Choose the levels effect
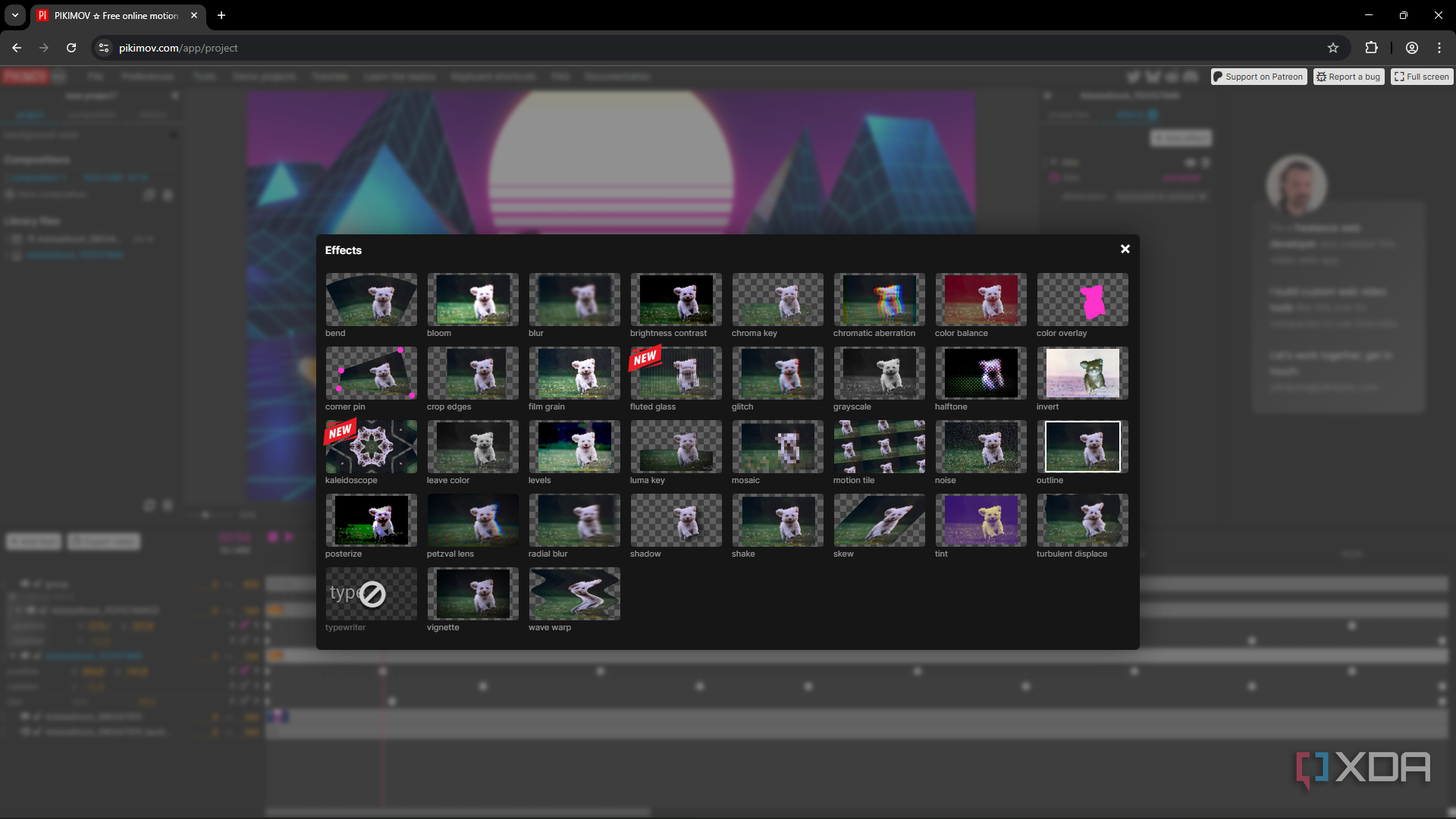 pos(574,447)
